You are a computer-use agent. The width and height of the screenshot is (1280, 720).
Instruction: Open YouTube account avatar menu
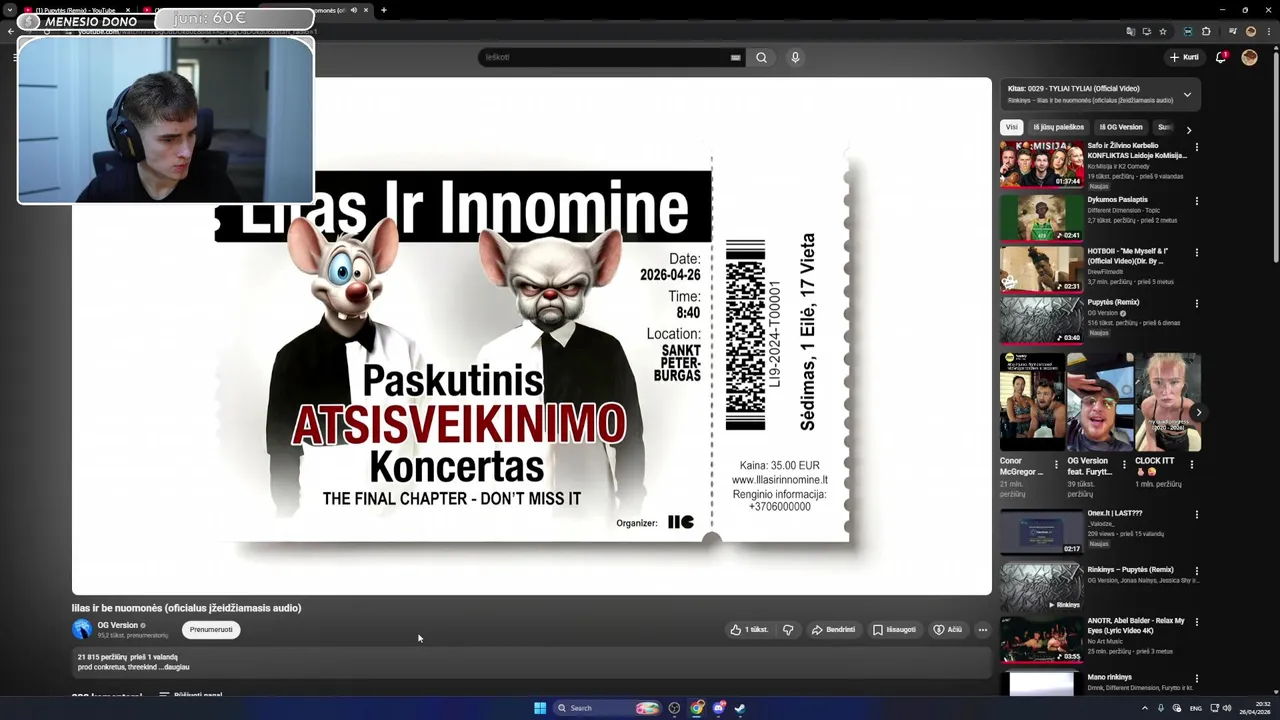pyautogui.click(x=1249, y=57)
